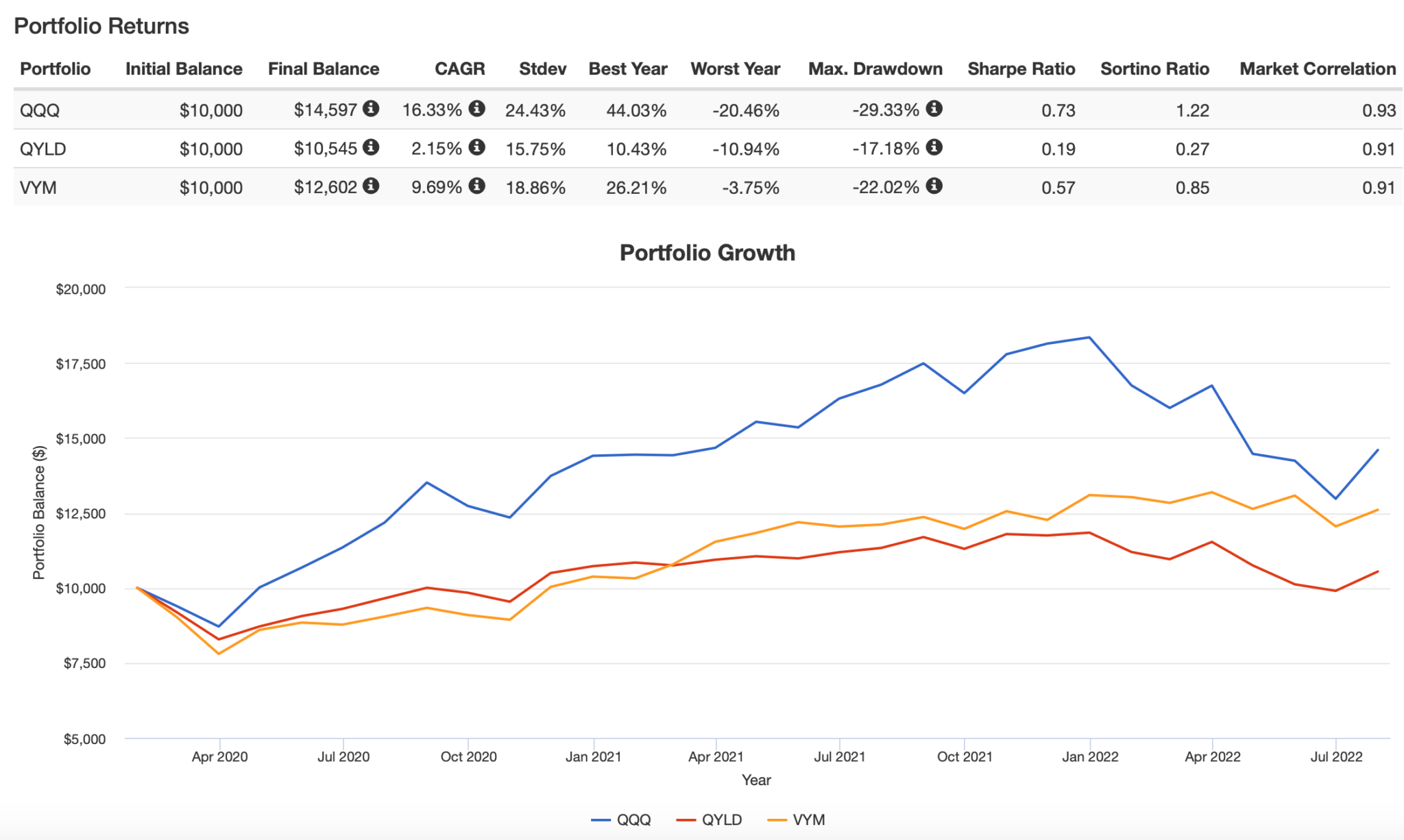The width and height of the screenshot is (1404, 840).
Task: Toggle QYLD series in chart legend
Action: pyautogui.click(x=710, y=819)
